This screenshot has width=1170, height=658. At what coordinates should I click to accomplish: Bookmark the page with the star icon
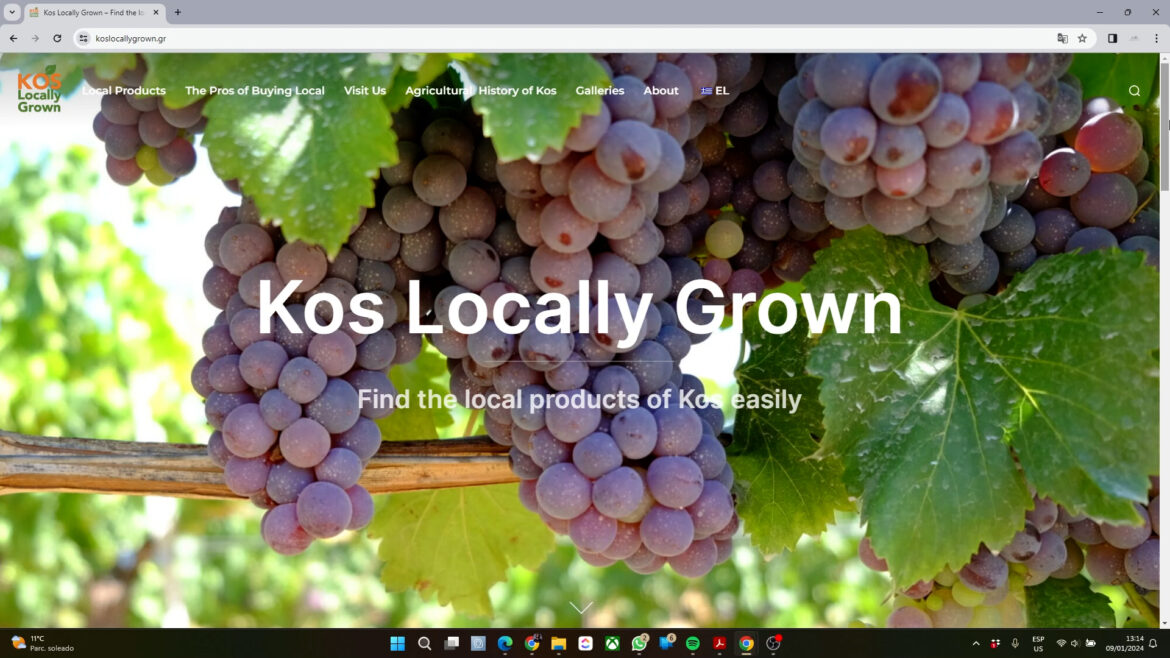click(1083, 38)
